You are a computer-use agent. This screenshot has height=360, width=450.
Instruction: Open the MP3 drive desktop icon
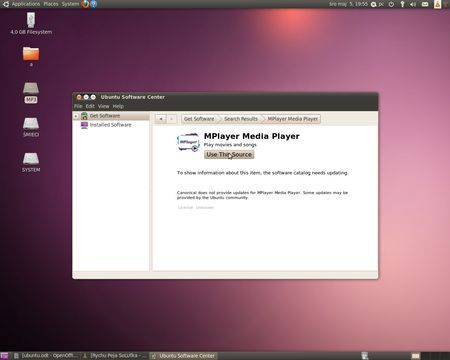click(31, 93)
